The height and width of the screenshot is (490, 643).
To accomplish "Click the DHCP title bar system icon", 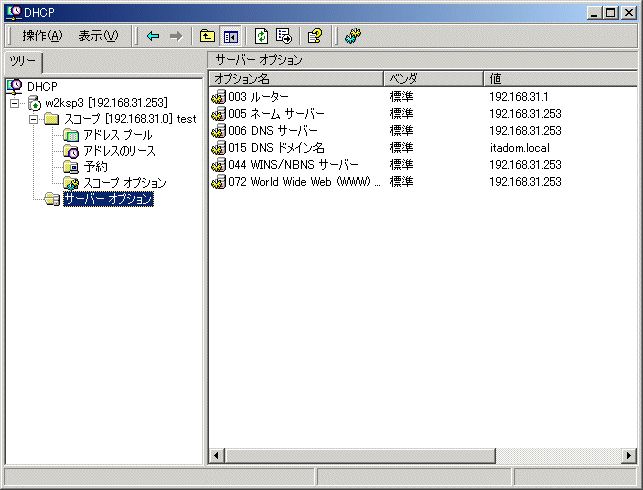I will [14, 12].
